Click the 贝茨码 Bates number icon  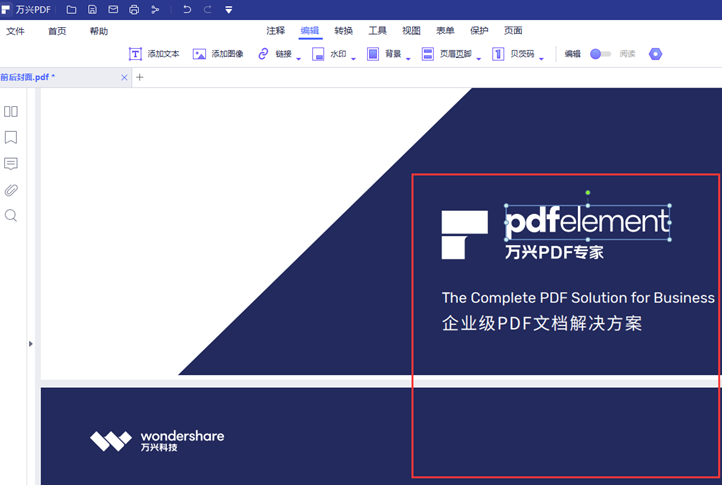pyautogui.click(x=498, y=54)
